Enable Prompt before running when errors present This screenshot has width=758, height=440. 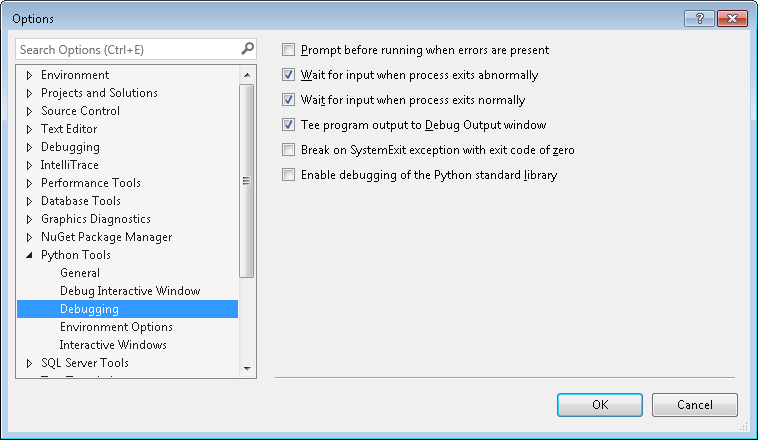[289, 49]
